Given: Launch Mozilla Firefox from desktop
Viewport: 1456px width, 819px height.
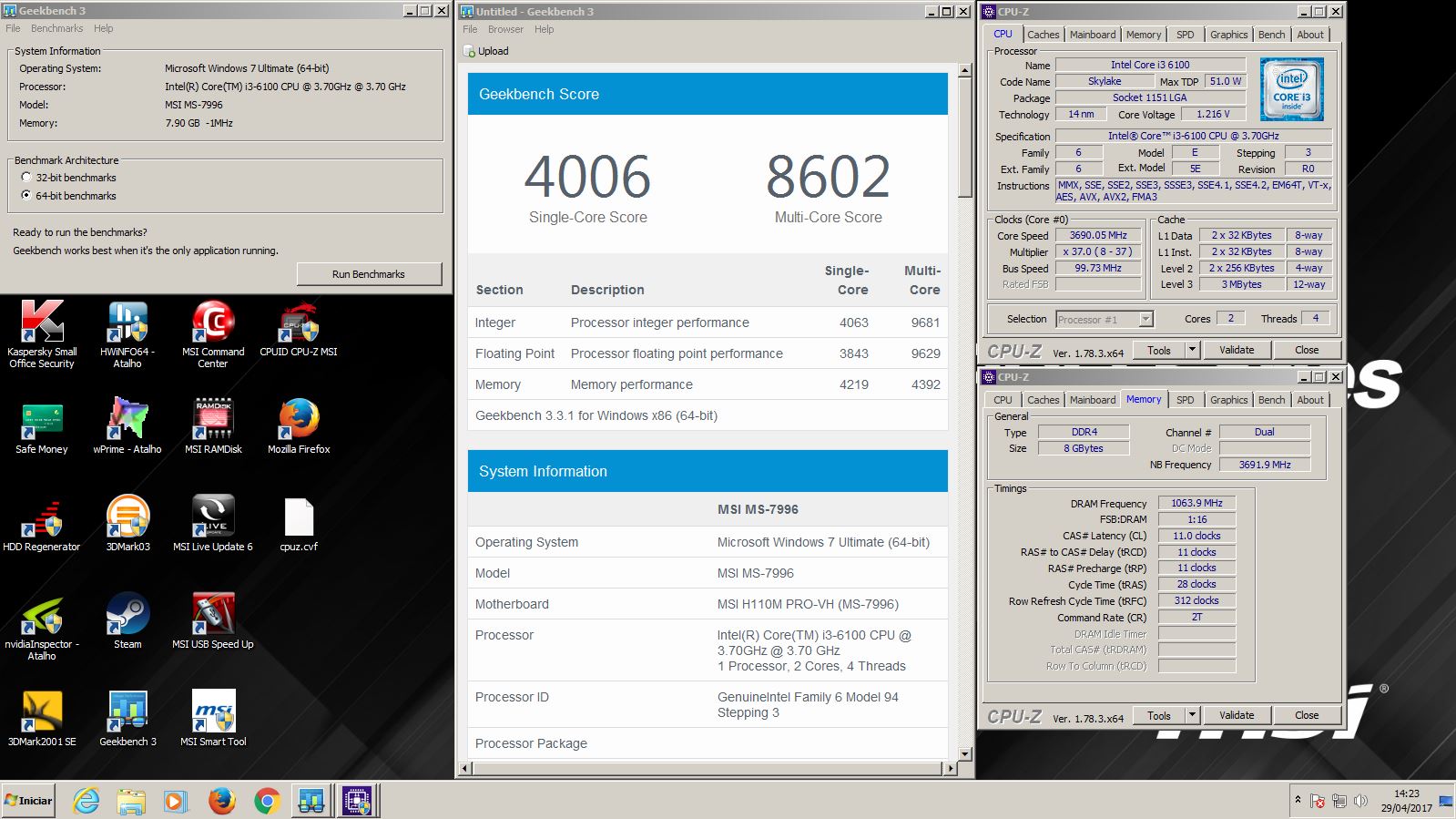Looking at the screenshot, I should 299,426.
